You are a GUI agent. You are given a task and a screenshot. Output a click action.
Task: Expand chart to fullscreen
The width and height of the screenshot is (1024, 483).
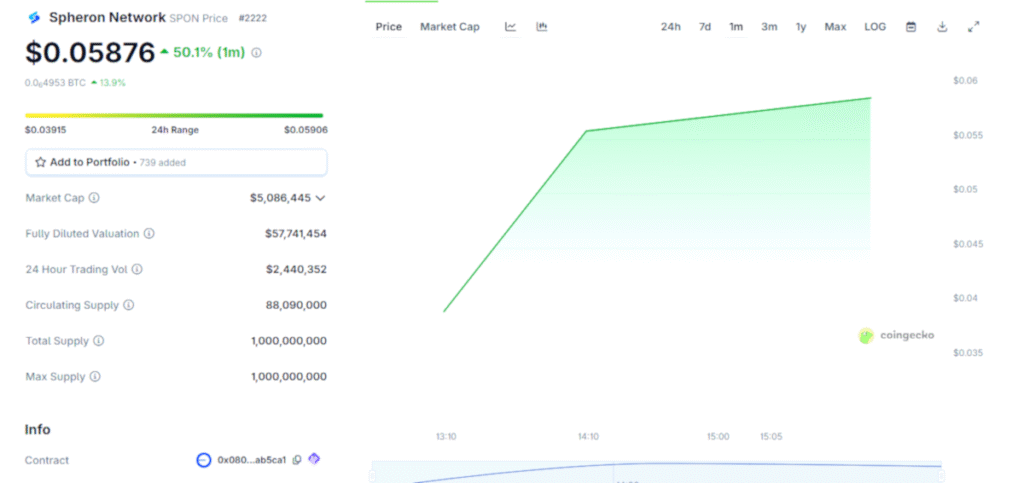click(973, 27)
